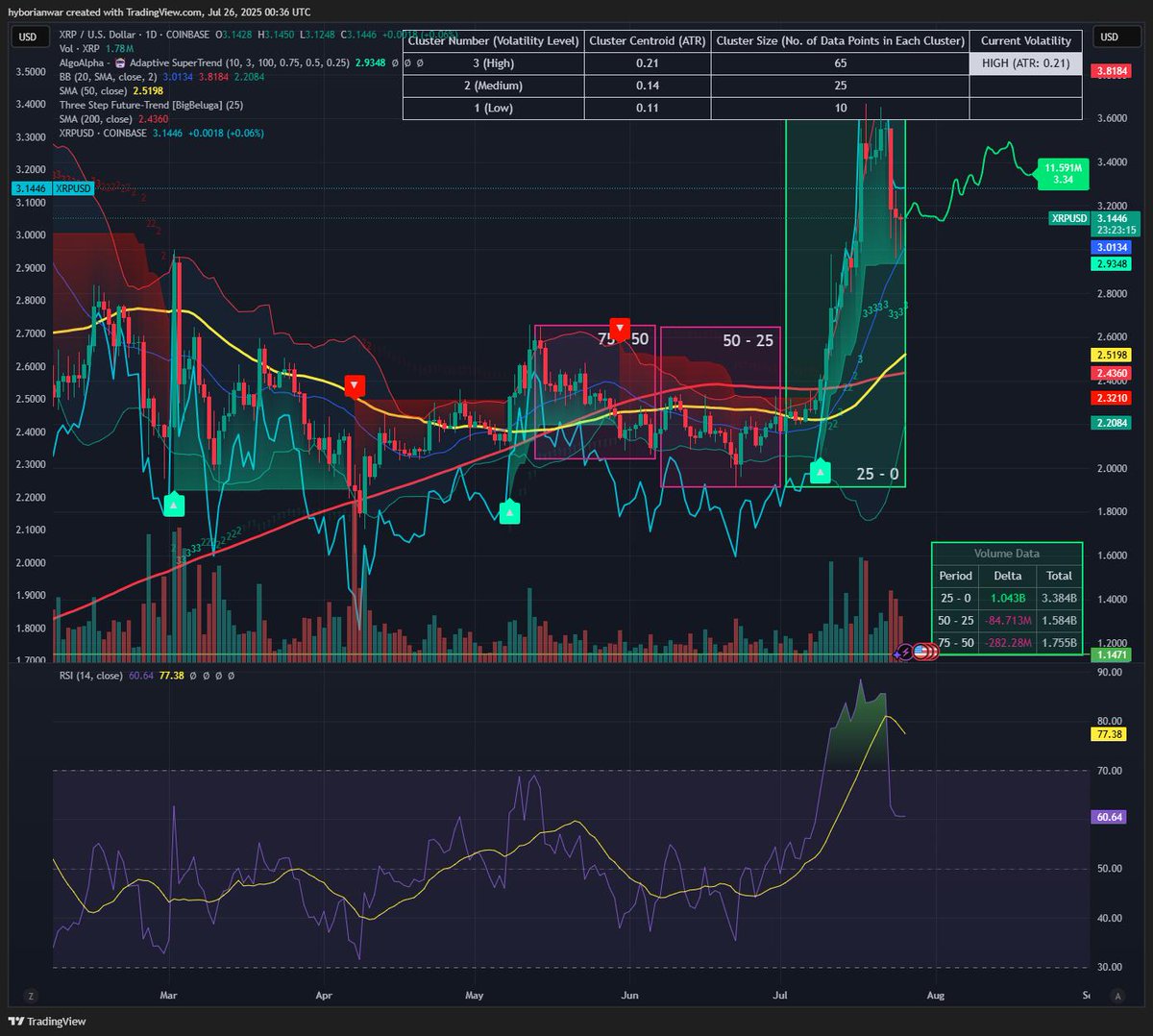Click the 1.1471 green price label
Image resolution: width=1153 pixels, height=1036 pixels.
coord(1112,654)
